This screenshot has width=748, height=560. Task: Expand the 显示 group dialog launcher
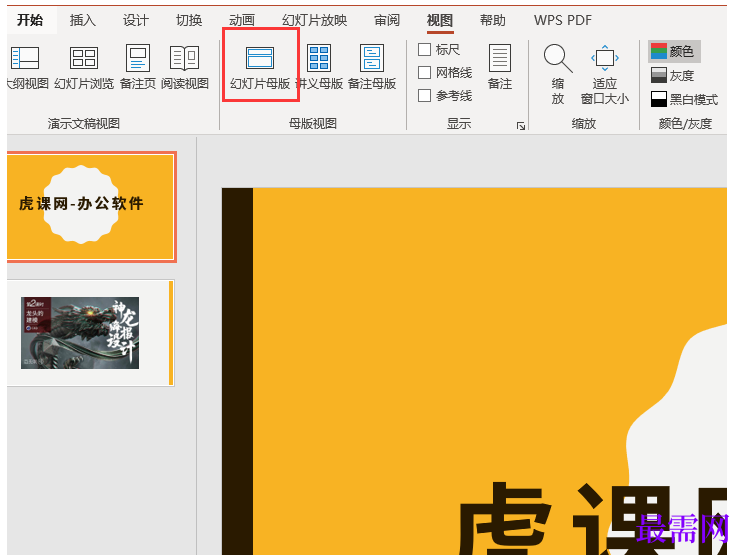tap(520, 126)
